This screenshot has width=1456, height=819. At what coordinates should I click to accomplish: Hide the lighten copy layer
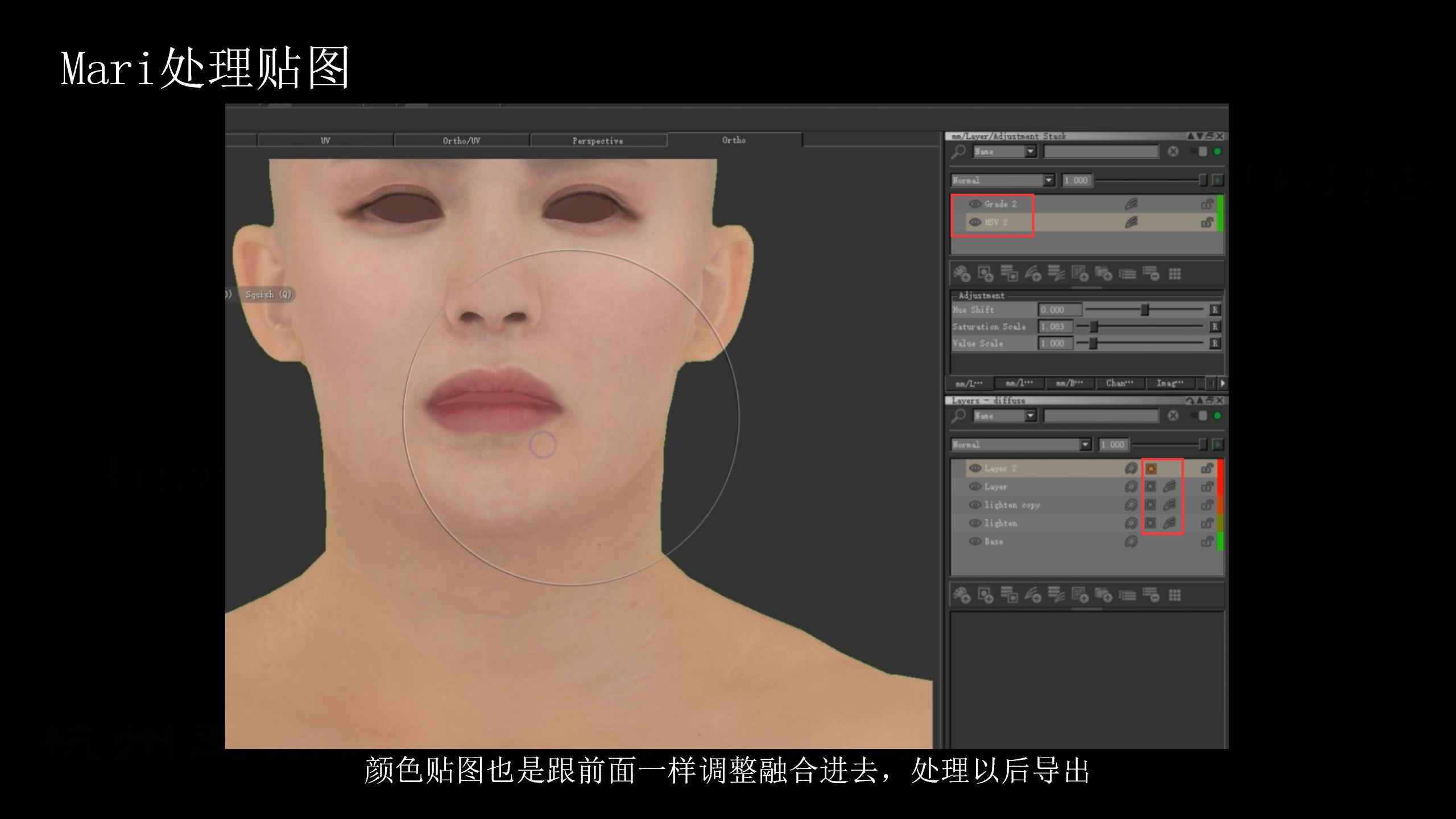click(975, 505)
